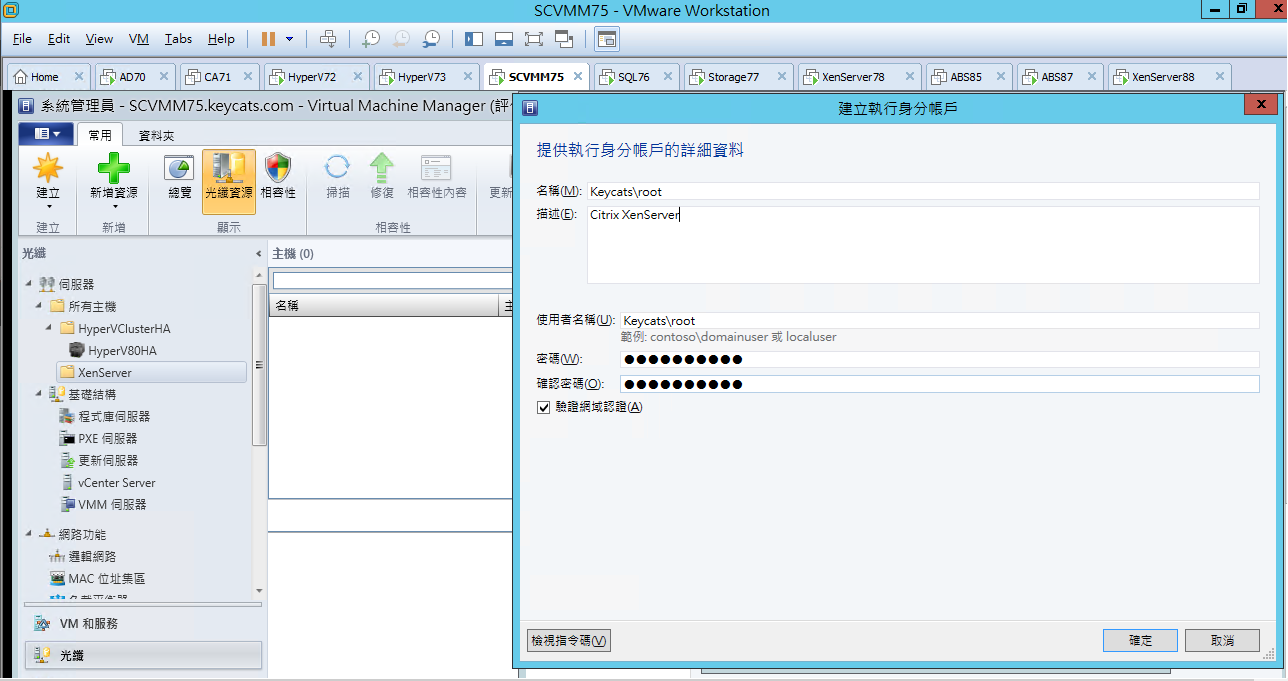Click the 基礎結構 (Infrastructure) node icon

click(x=57, y=394)
